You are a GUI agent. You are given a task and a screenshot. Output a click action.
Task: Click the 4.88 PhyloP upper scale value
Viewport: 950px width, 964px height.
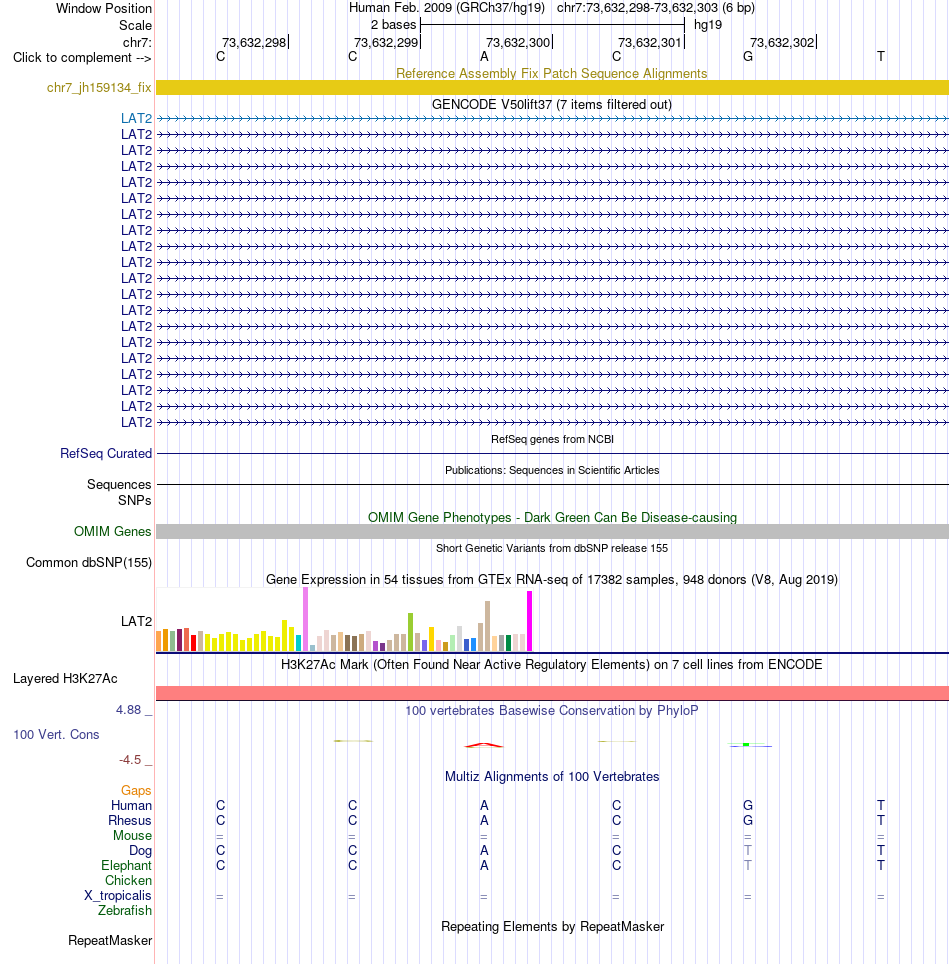point(129,709)
